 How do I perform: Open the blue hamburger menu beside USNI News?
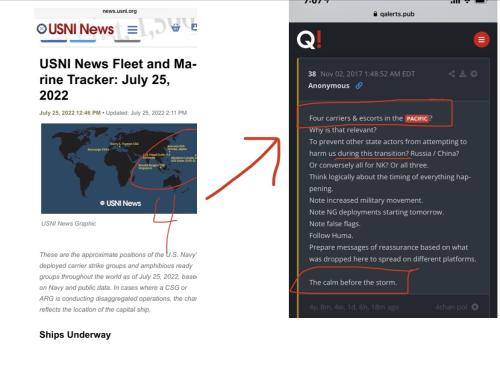(133, 30)
